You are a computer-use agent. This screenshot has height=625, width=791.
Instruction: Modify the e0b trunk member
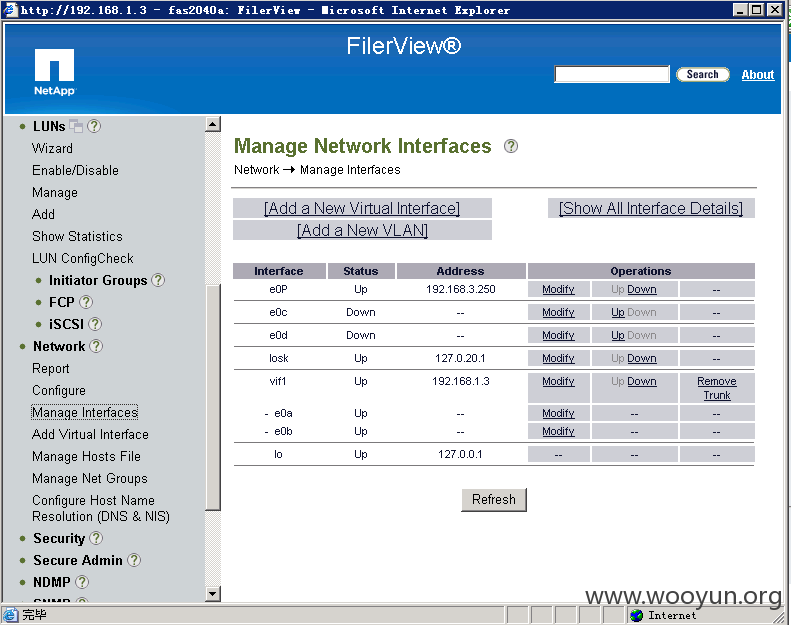pyautogui.click(x=558, y=432)
